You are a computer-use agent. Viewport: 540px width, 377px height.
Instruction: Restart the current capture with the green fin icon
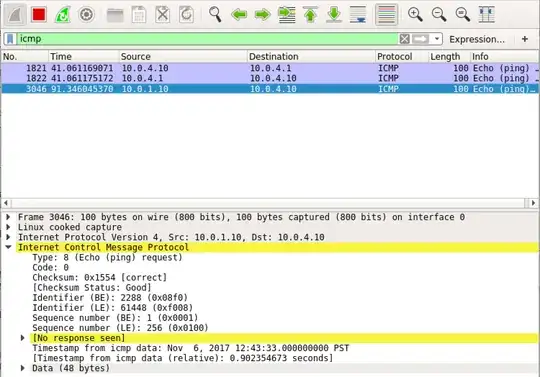tap(63, 15)
